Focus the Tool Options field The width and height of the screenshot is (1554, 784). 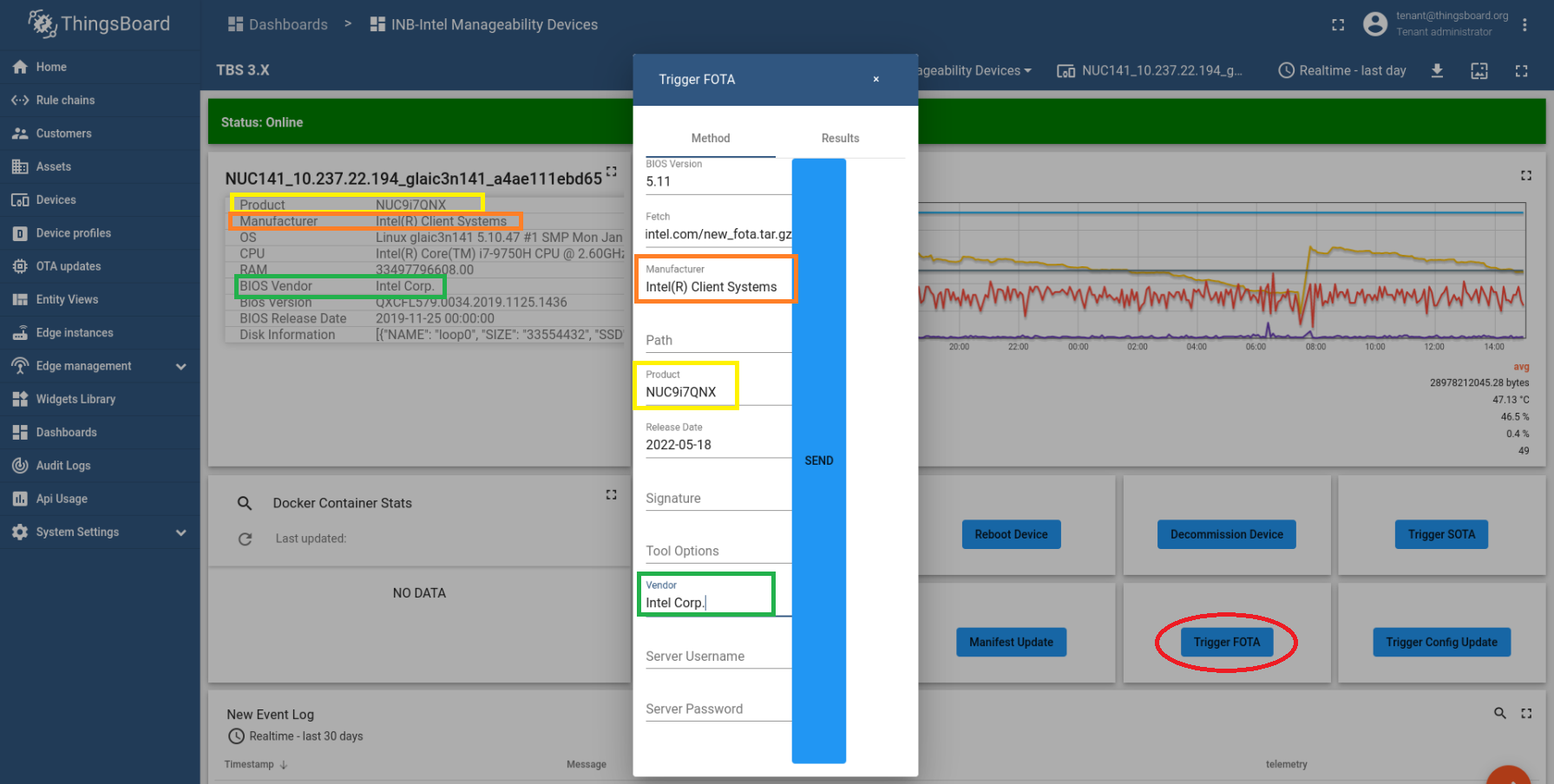point(718,551)
